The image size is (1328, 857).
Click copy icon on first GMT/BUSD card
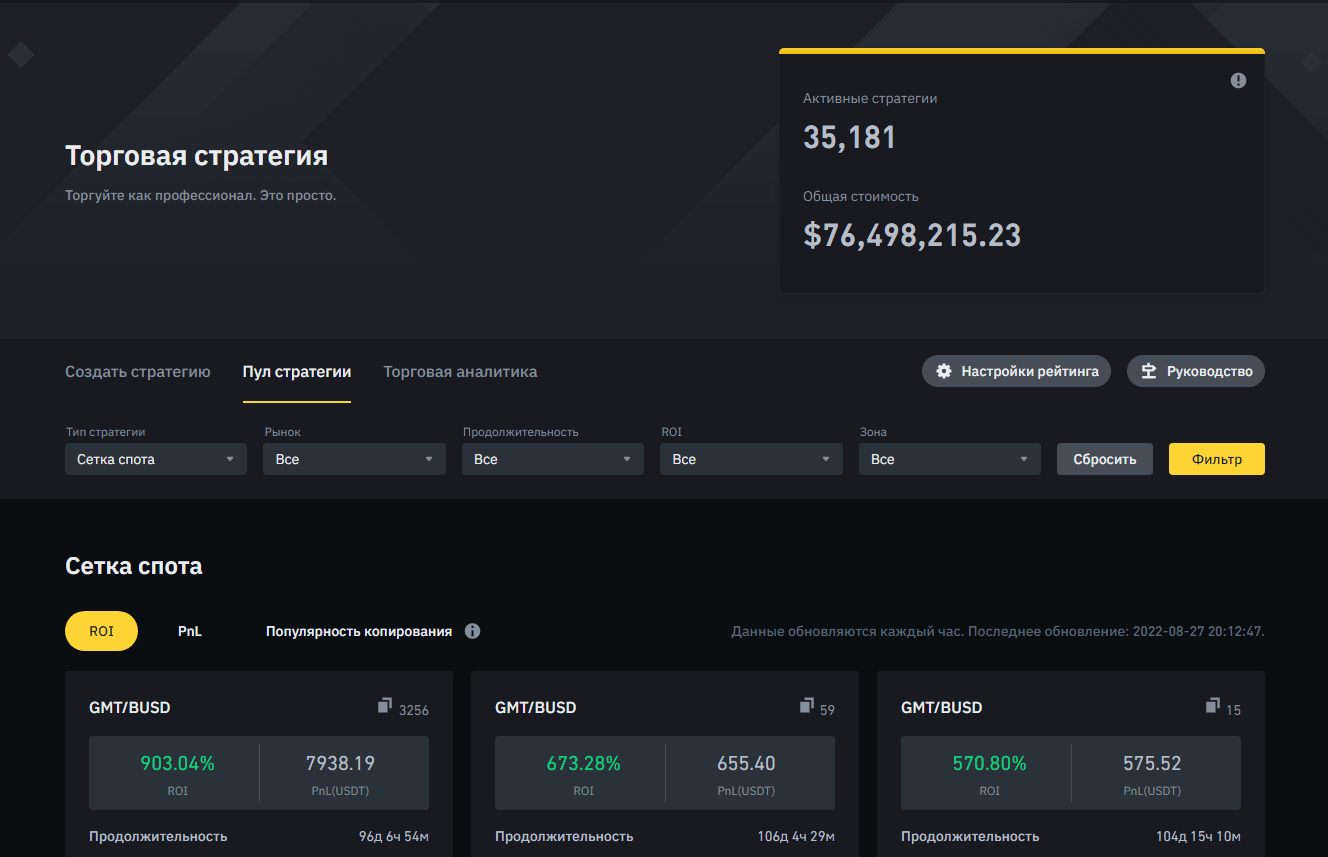pos(385,706)
